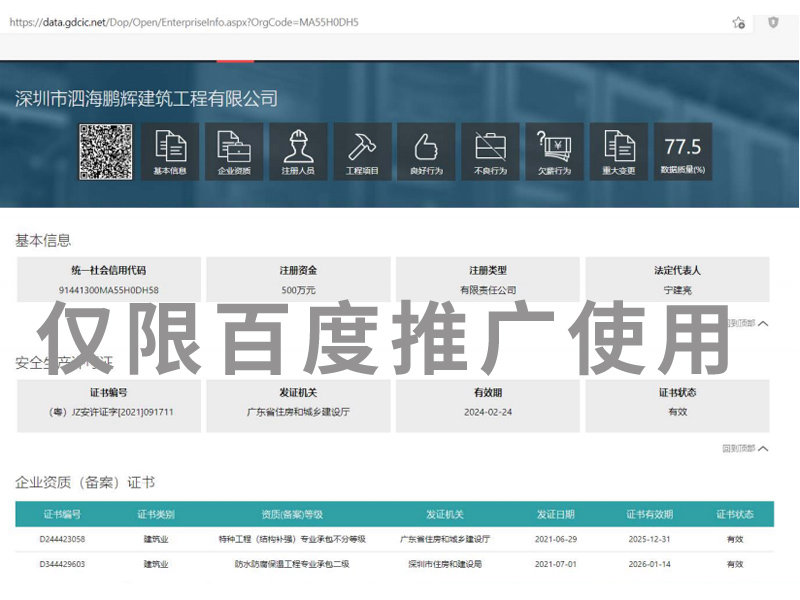Select the safety license expiry 2024-02-24
This screenshot has width=800, height=600.
click(x=488, y=412)
